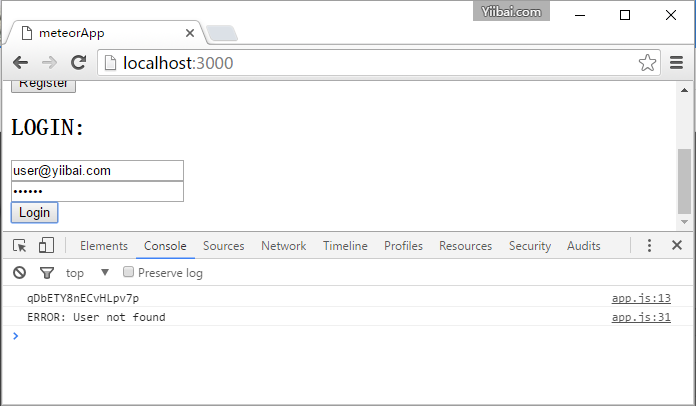Open the Network tab

click(x=283, y=246)
